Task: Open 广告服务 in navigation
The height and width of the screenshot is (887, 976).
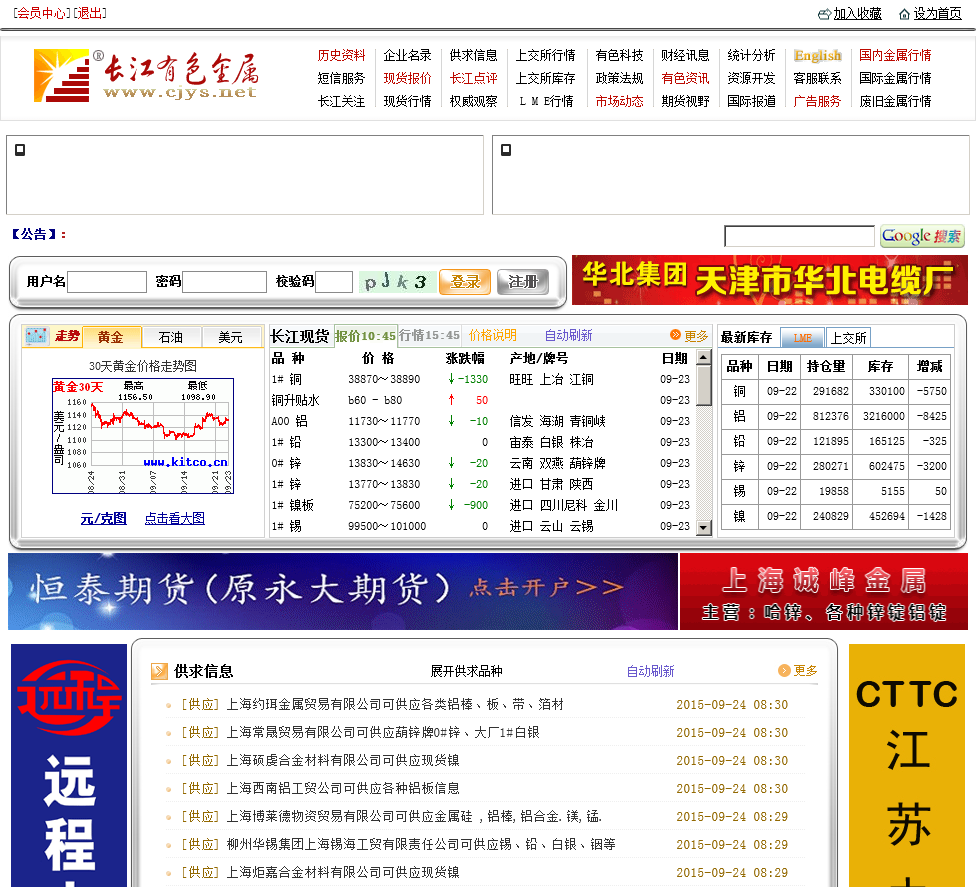Action: coord(817,101)
